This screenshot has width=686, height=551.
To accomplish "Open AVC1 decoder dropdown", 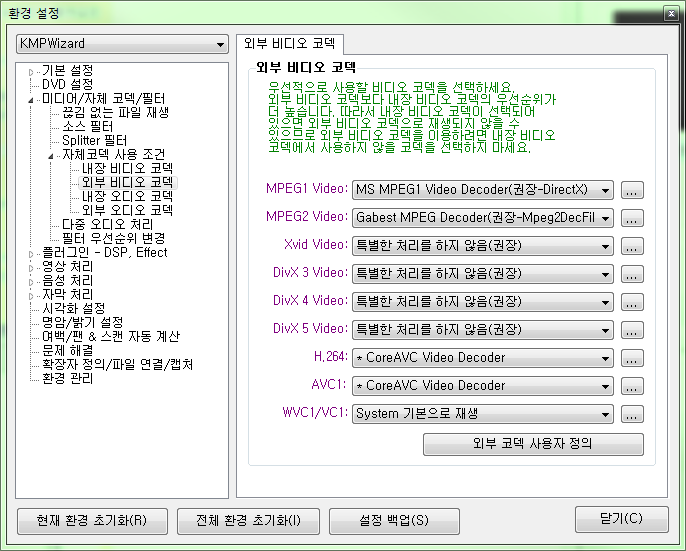I will coord(483,386).
